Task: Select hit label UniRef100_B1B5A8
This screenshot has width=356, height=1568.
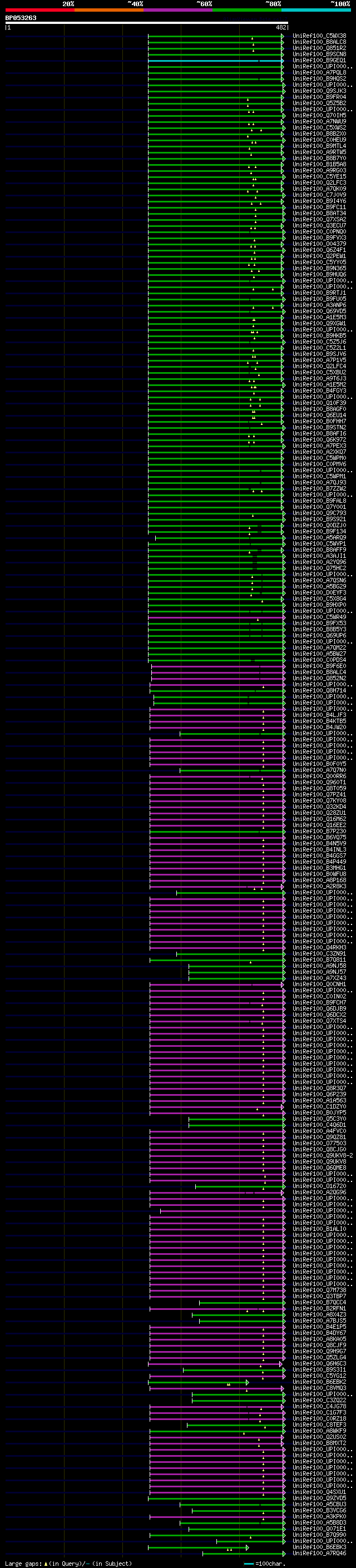Action: (x=319, y=164)
